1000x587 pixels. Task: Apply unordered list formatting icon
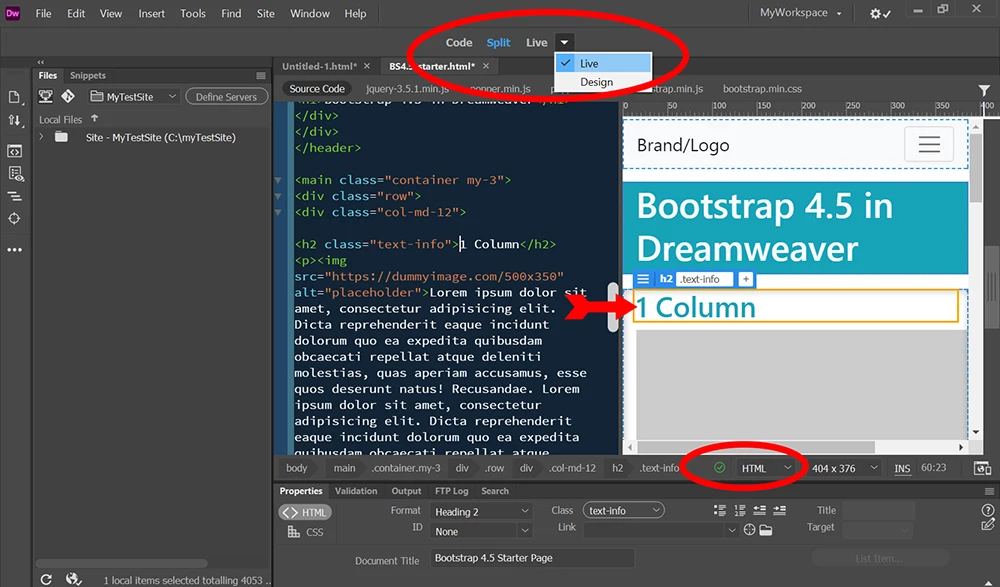pyautogui.click(x=720, y=510)
